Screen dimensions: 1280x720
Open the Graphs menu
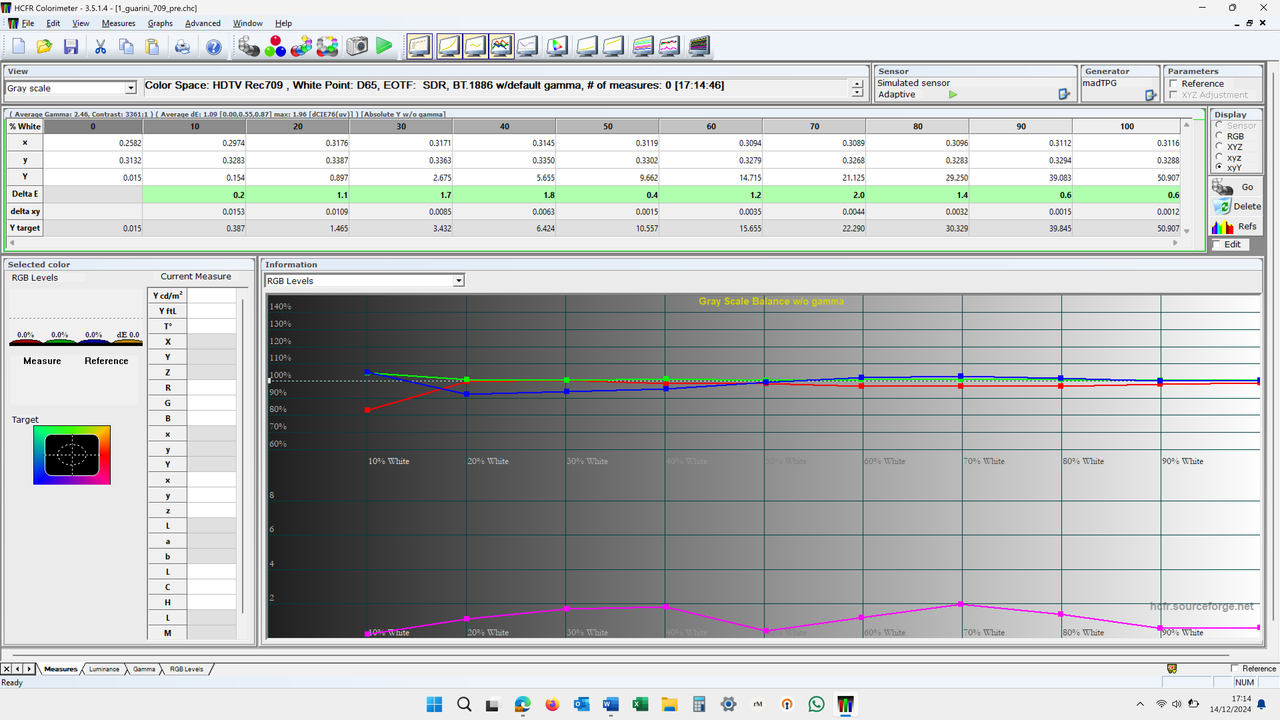coord(160,23)
